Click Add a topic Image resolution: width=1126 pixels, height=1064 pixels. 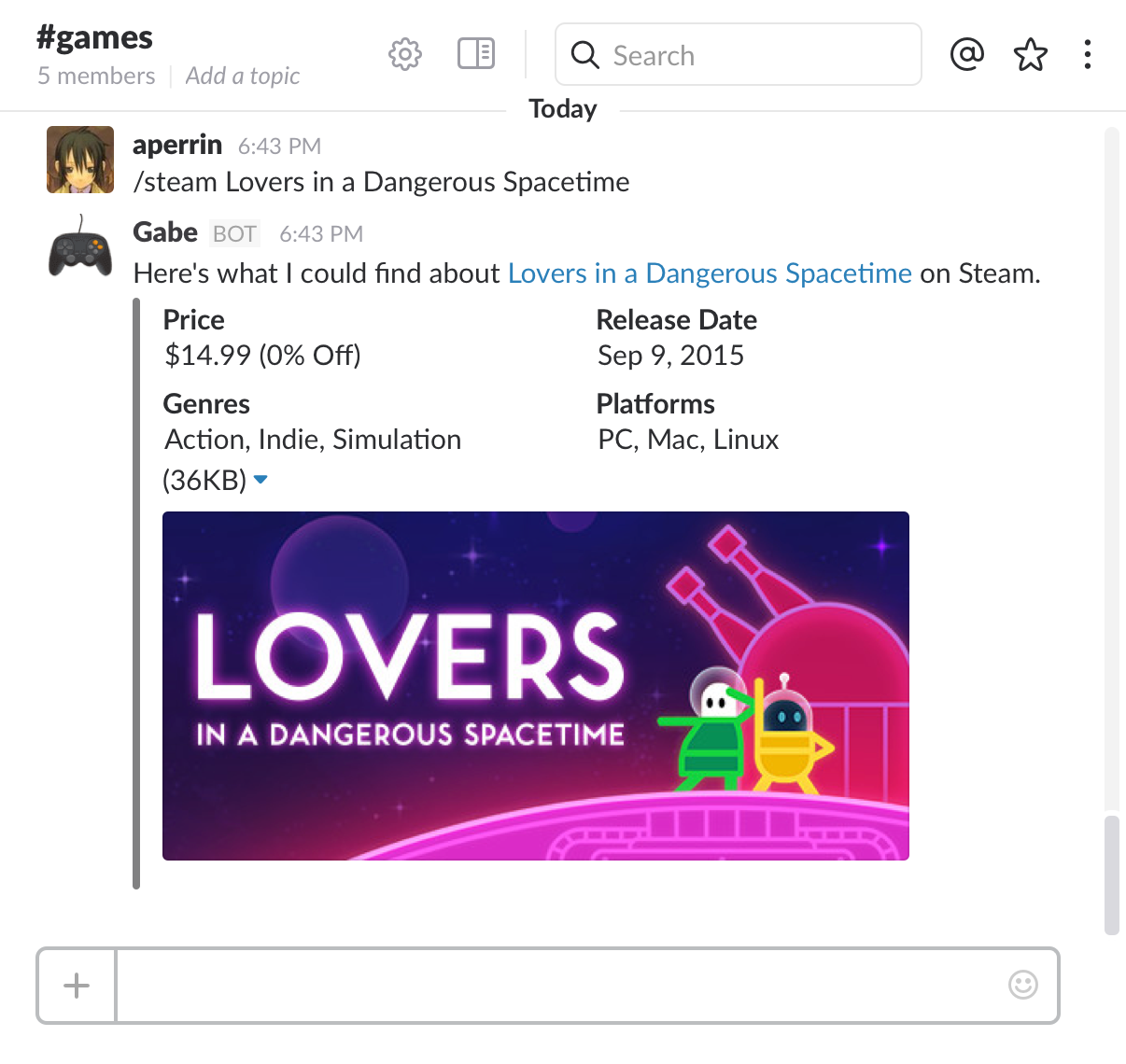(243, 76)
